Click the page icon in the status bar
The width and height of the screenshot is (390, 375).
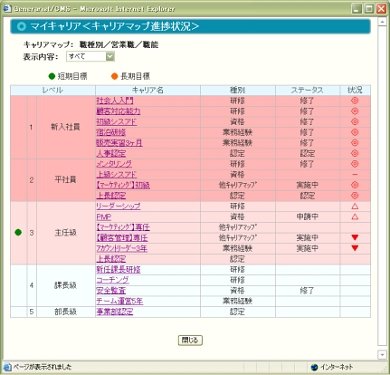tap(7, 367)
